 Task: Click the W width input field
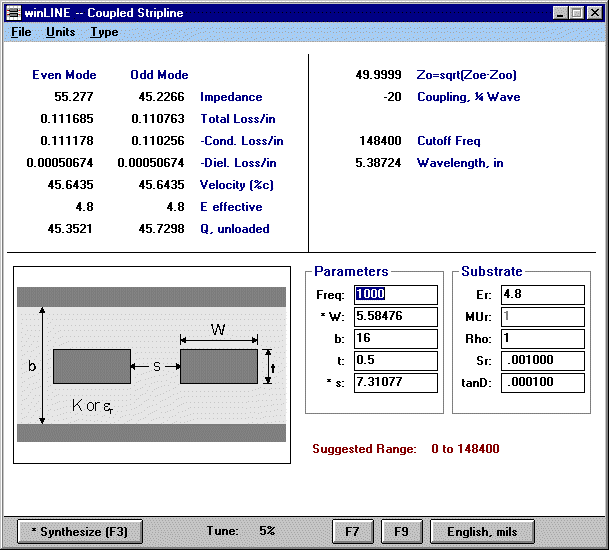point(394,317)
